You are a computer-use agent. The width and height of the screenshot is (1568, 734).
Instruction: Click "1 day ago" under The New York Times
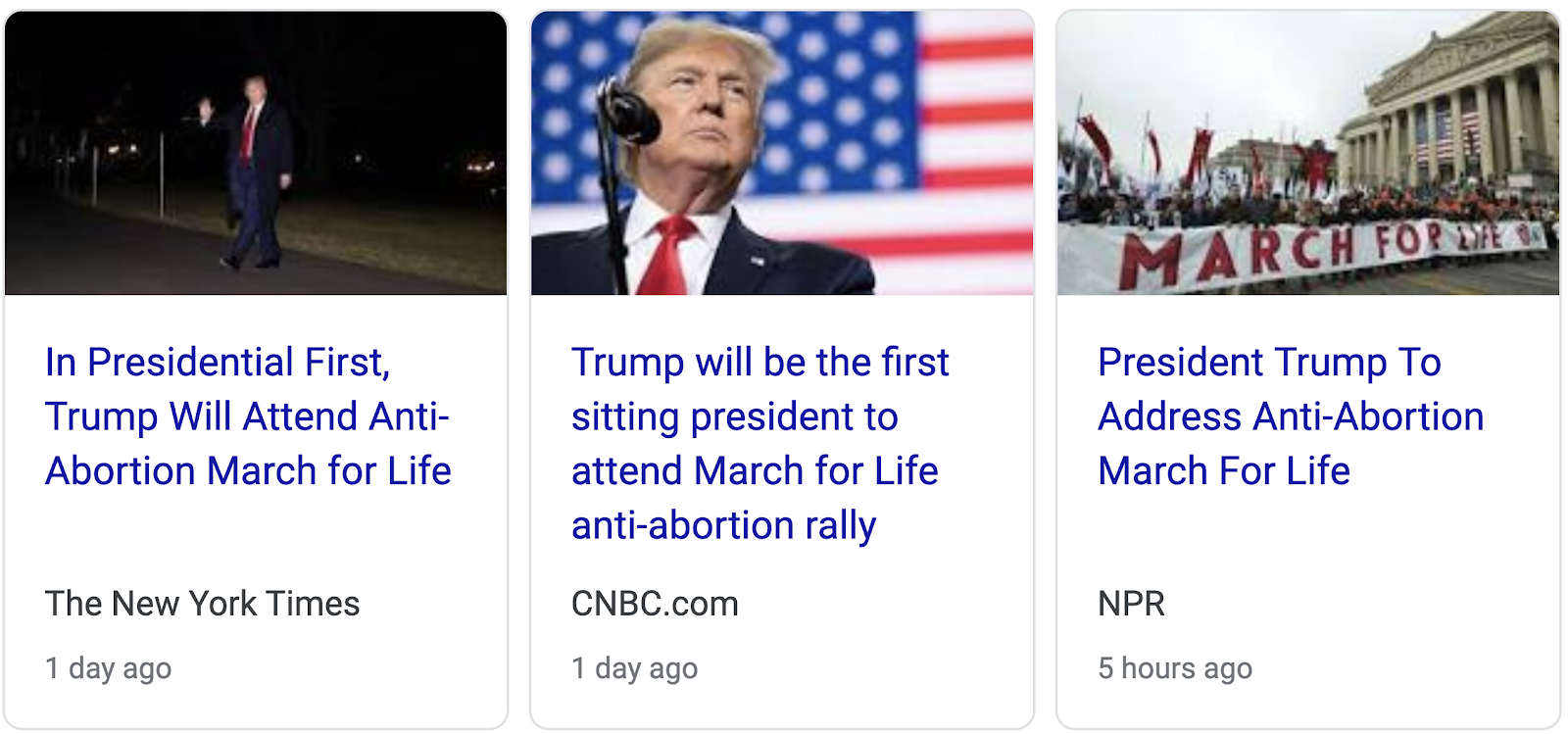[109, 668]
